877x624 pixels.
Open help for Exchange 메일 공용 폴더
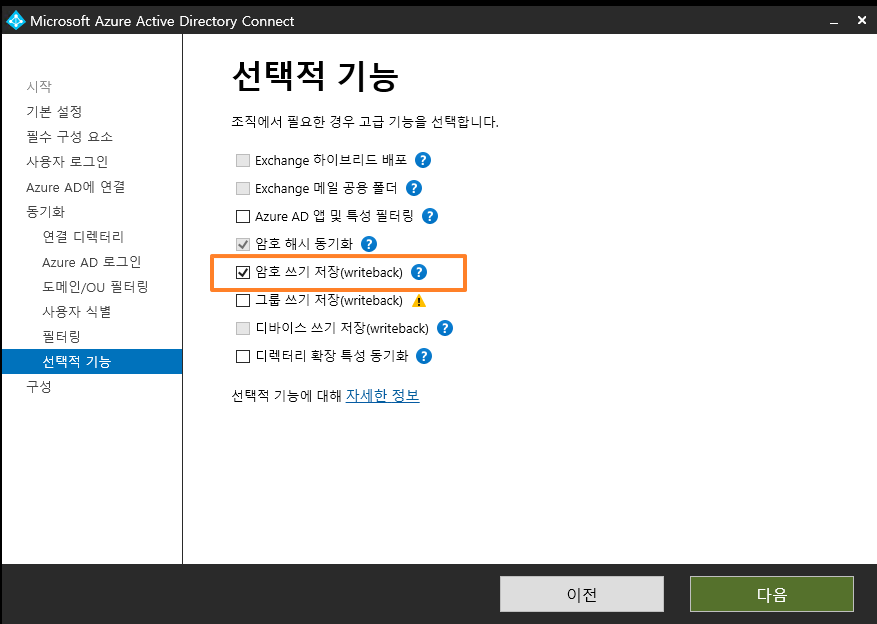point(413,188)
